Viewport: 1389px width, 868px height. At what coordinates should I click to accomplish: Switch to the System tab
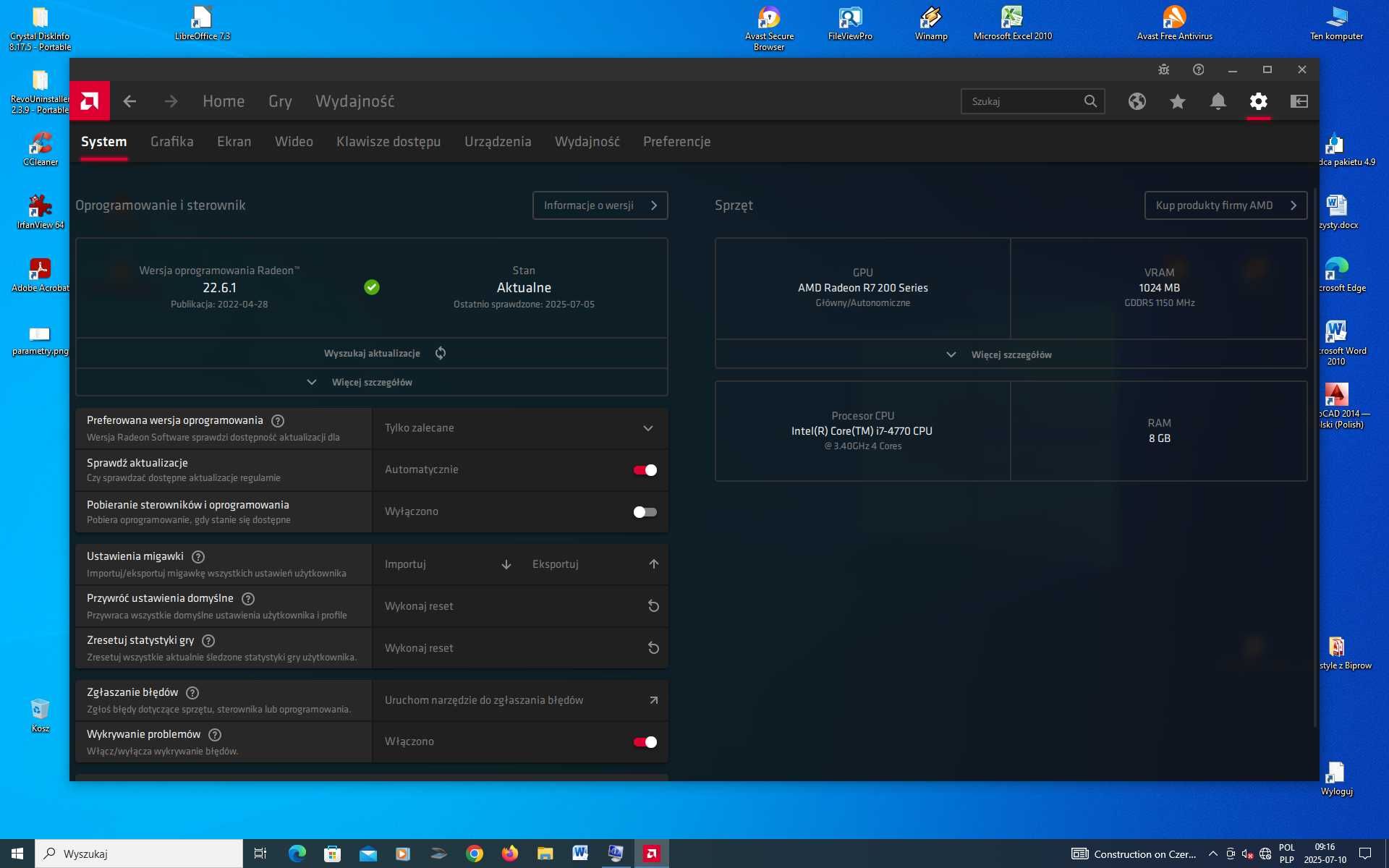coord(104,142)
